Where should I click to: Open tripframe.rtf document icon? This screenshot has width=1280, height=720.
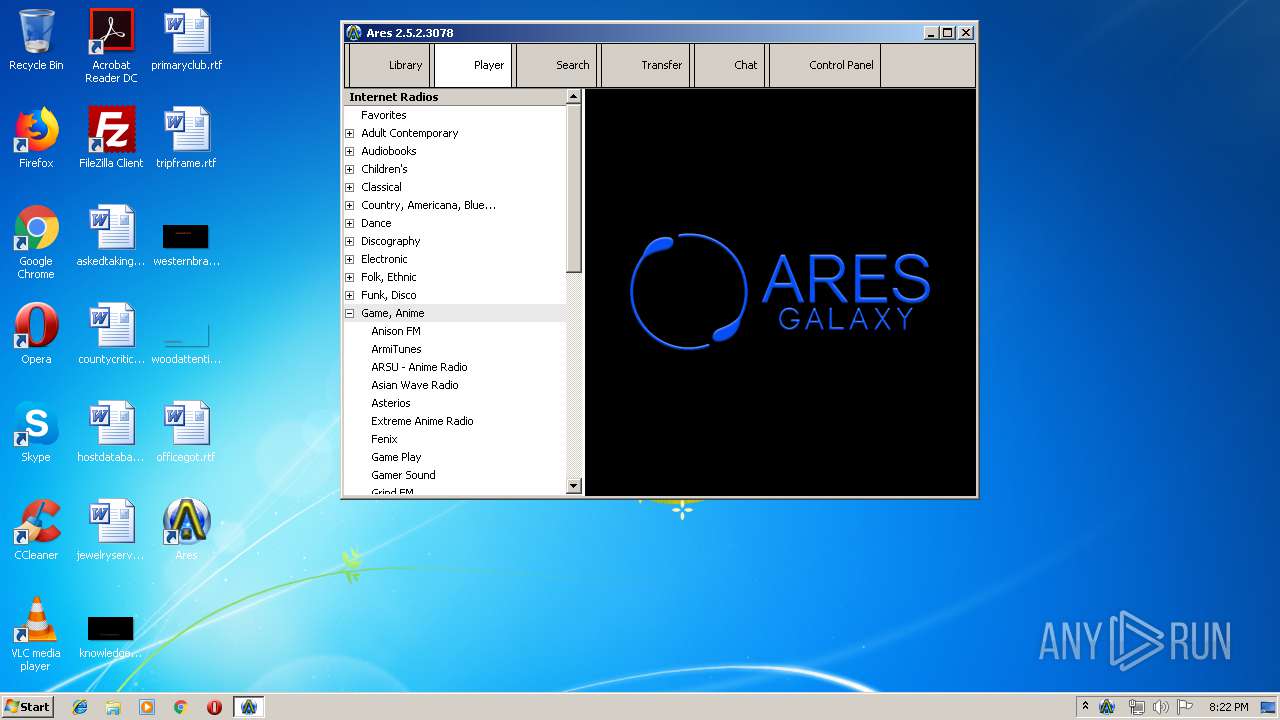187,138
